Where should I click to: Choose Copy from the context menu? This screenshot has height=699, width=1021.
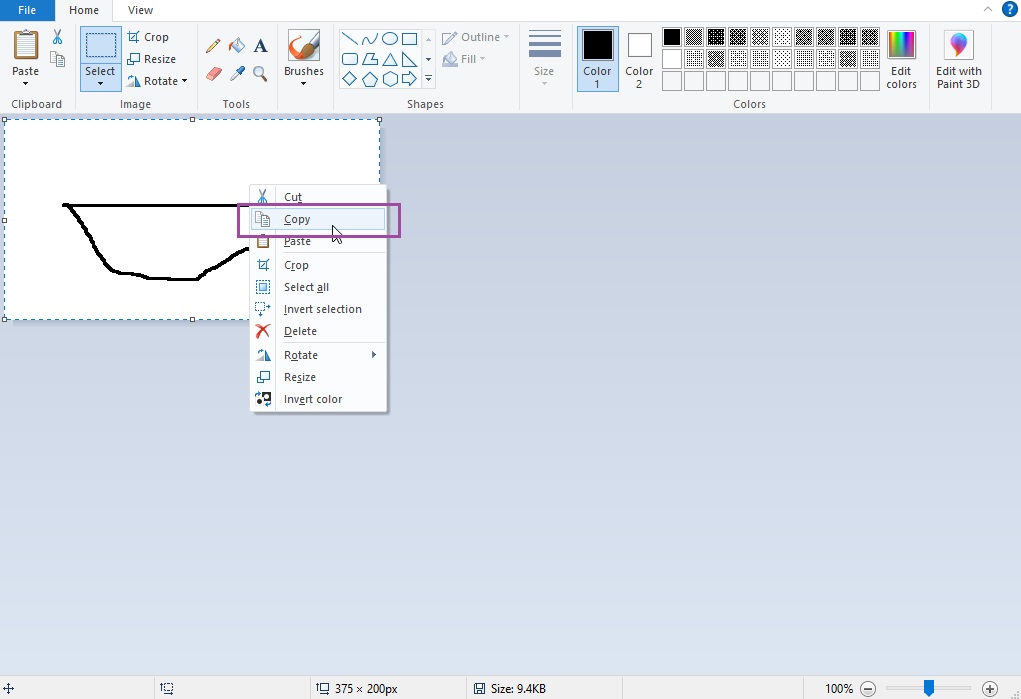tap(297, 219)
